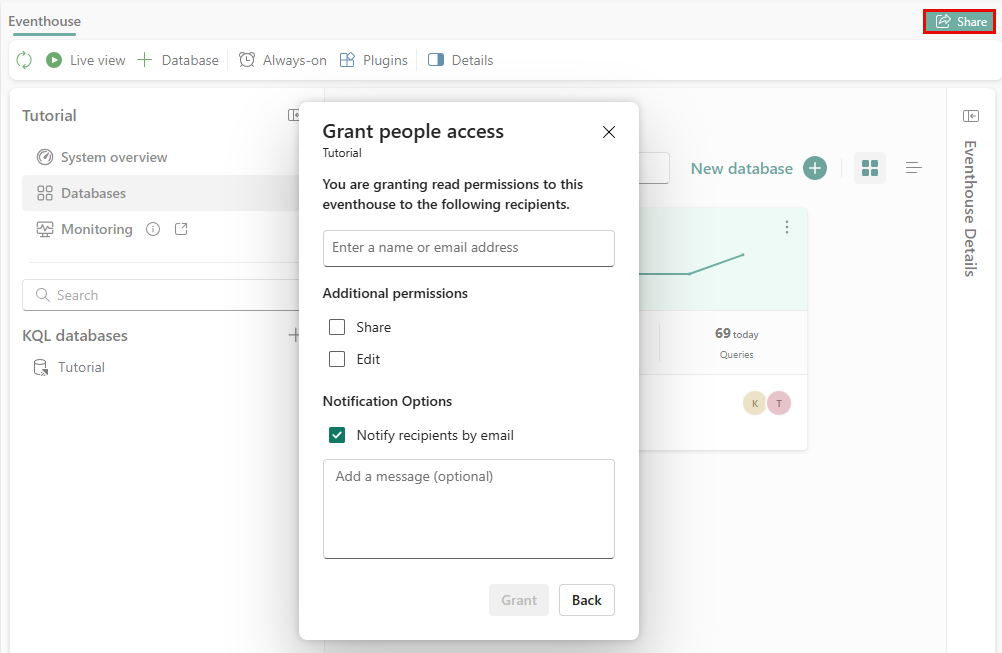Select System overview in the sidebar
This screenshot has height=653, width=1002.
point(113,157)
